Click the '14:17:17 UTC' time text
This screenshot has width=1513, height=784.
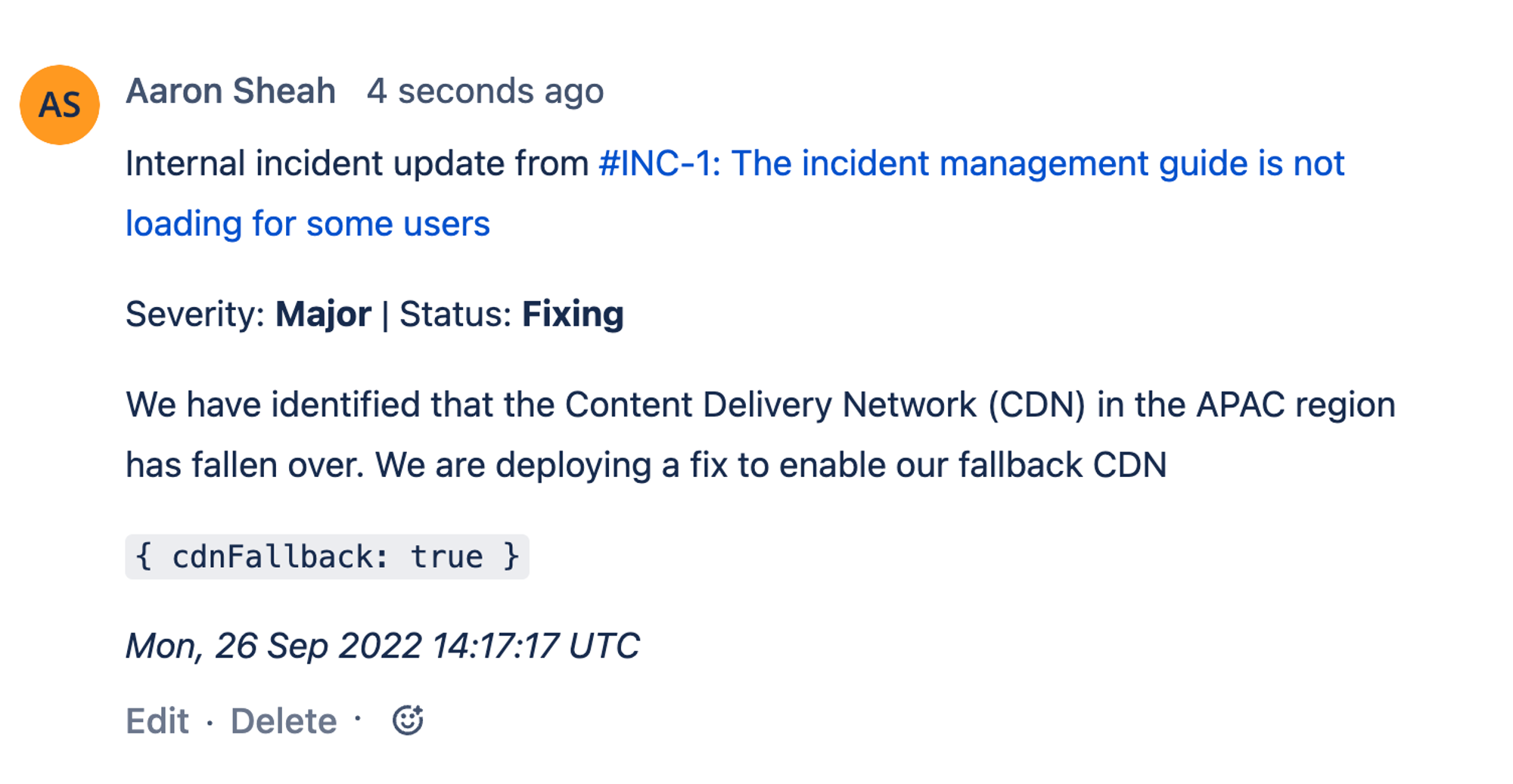[536, 646]
